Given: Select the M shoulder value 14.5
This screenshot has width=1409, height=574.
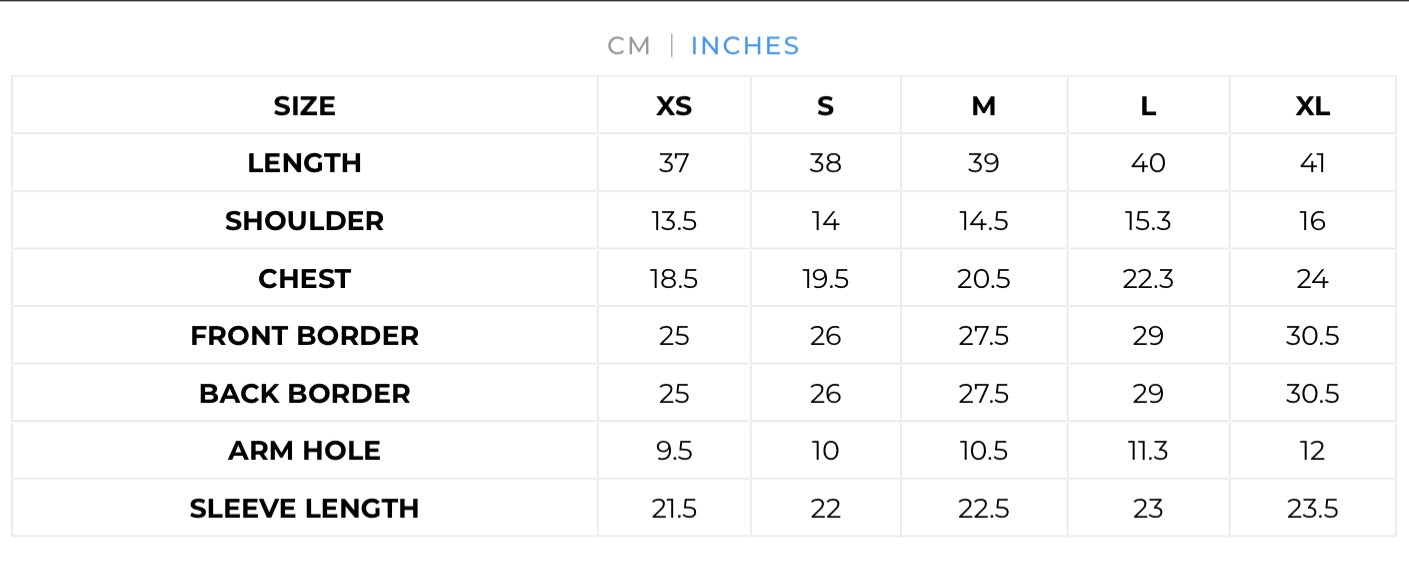Looking at the screenshot, I should click(984, 221).
